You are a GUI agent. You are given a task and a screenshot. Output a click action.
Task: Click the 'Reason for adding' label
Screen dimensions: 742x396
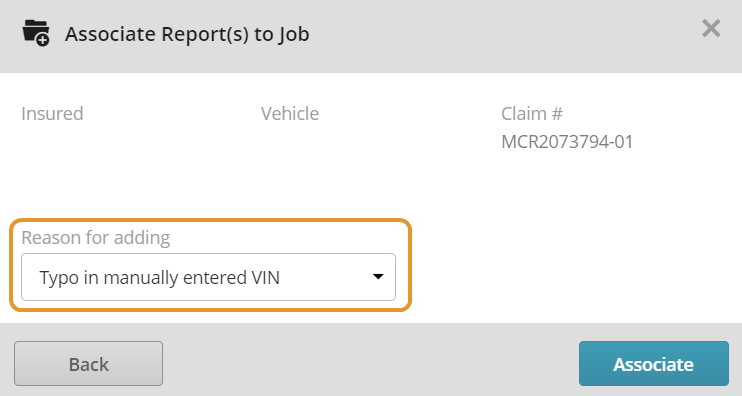click(x=96, y=238)
